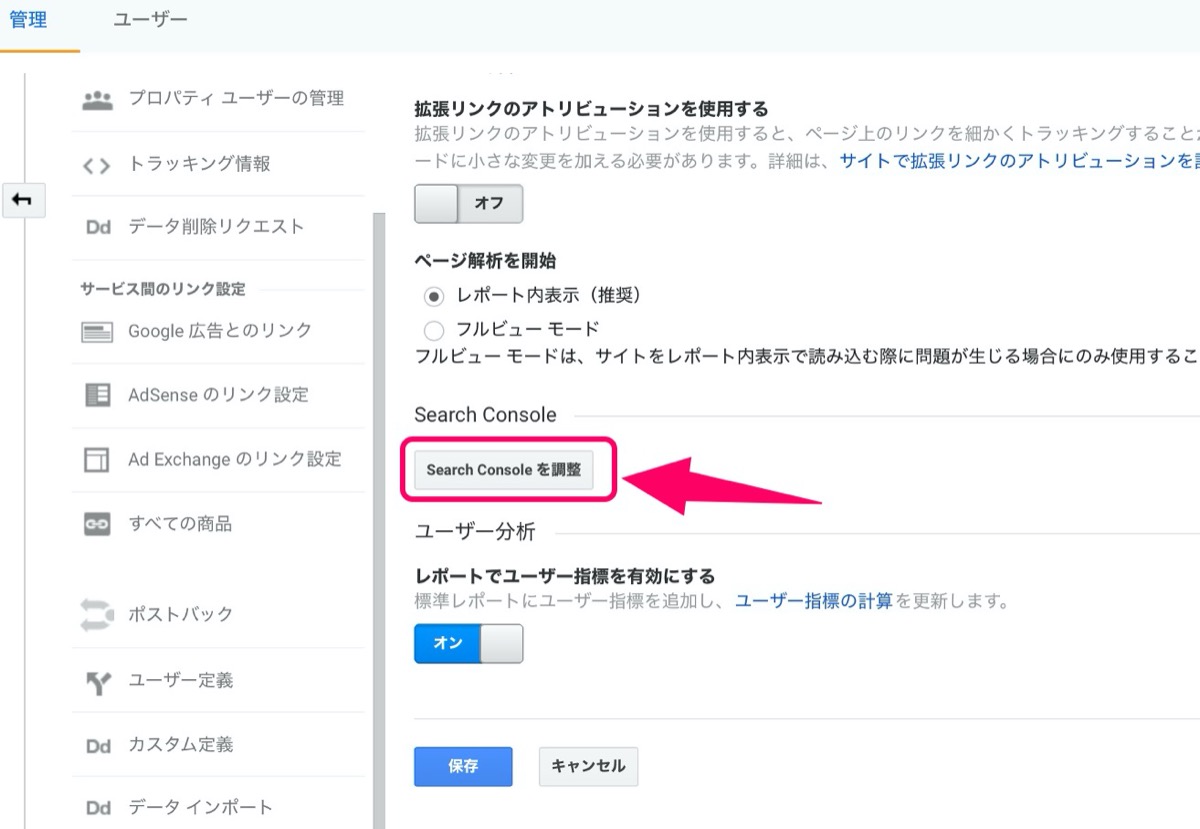Viewport: 1200px width, 829px height.
Task: Click the Dd icon beside カスタム定義
Action: click(x=98, y=746)
